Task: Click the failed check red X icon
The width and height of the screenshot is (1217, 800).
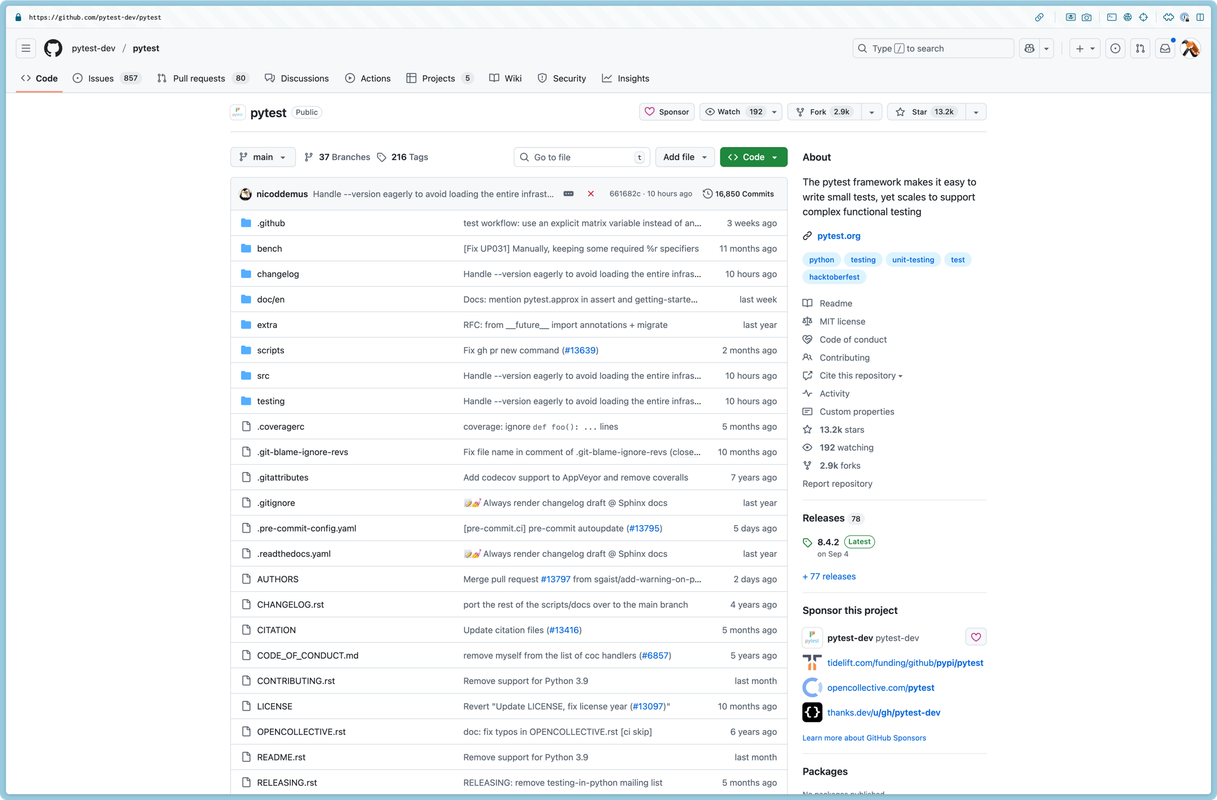Action: 591,194
